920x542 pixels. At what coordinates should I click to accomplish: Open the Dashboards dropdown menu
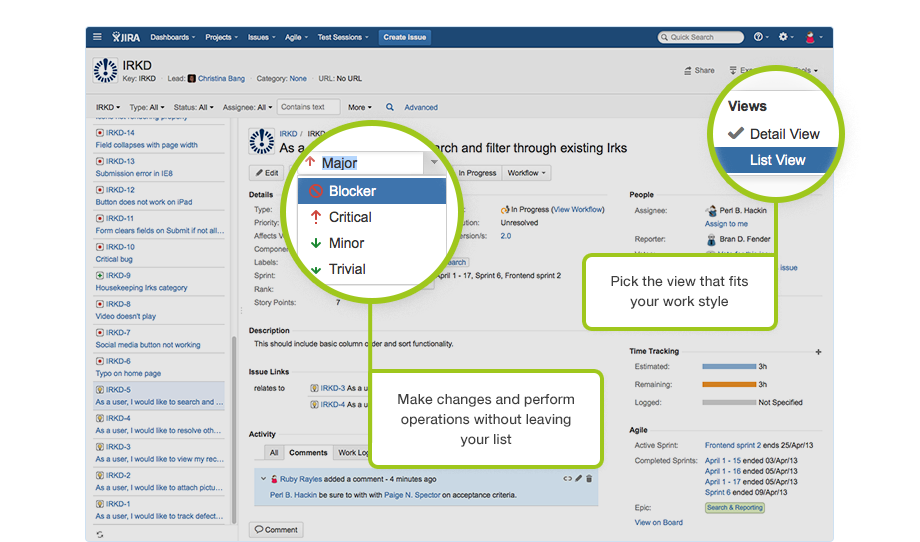[x=172, y=37]
